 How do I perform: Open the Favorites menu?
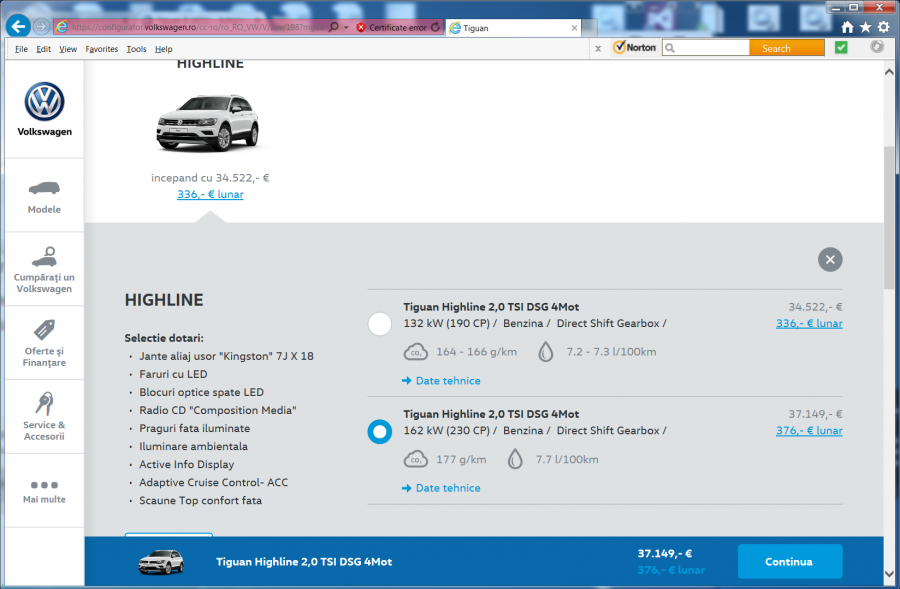pyautogui.click(x=101, y=49)
